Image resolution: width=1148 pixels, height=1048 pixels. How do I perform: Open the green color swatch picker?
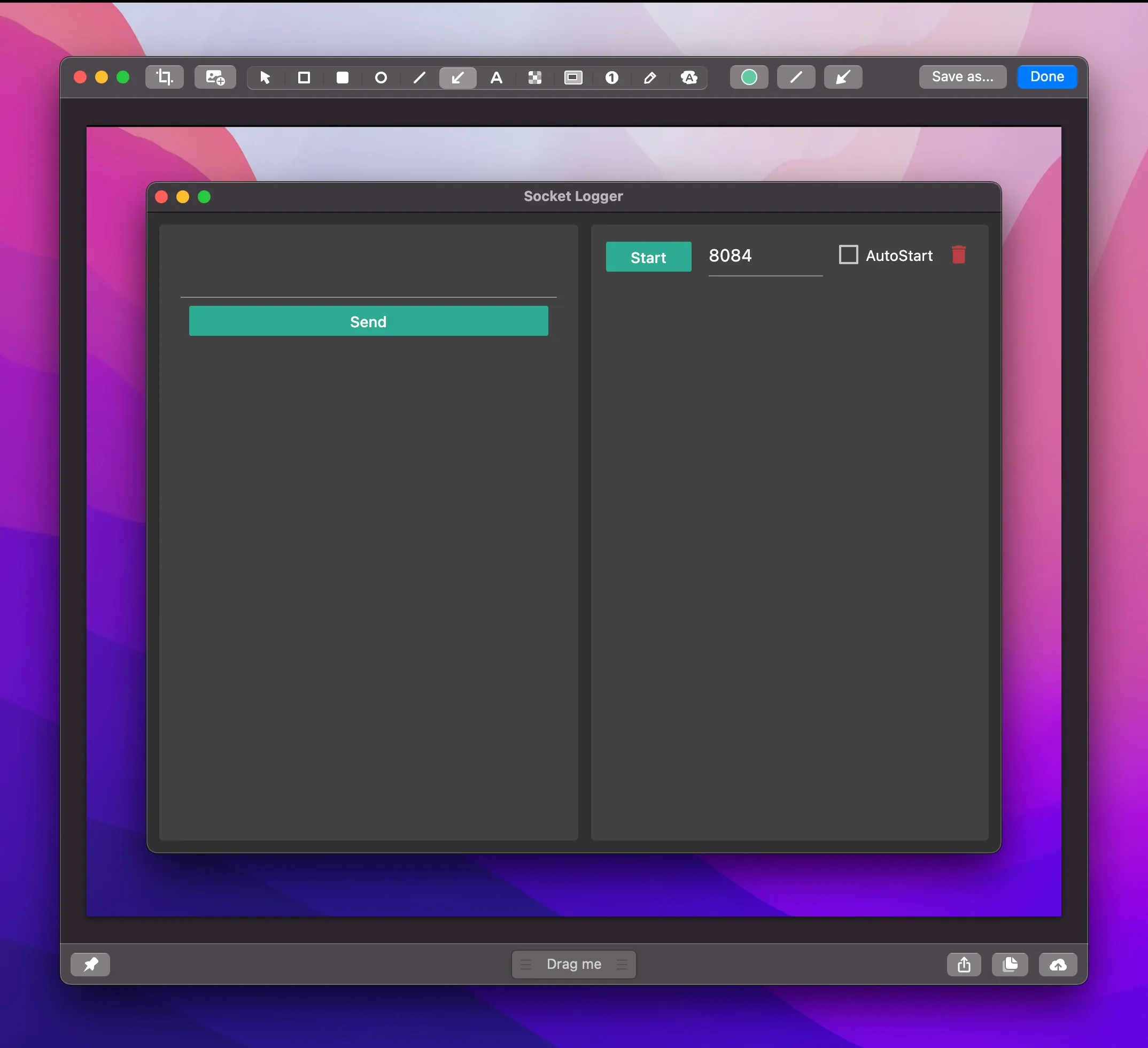(x=749, y=77)
